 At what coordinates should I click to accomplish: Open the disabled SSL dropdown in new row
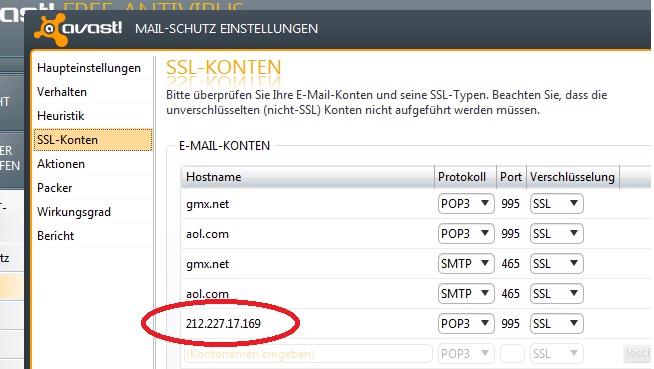point(556,354)
